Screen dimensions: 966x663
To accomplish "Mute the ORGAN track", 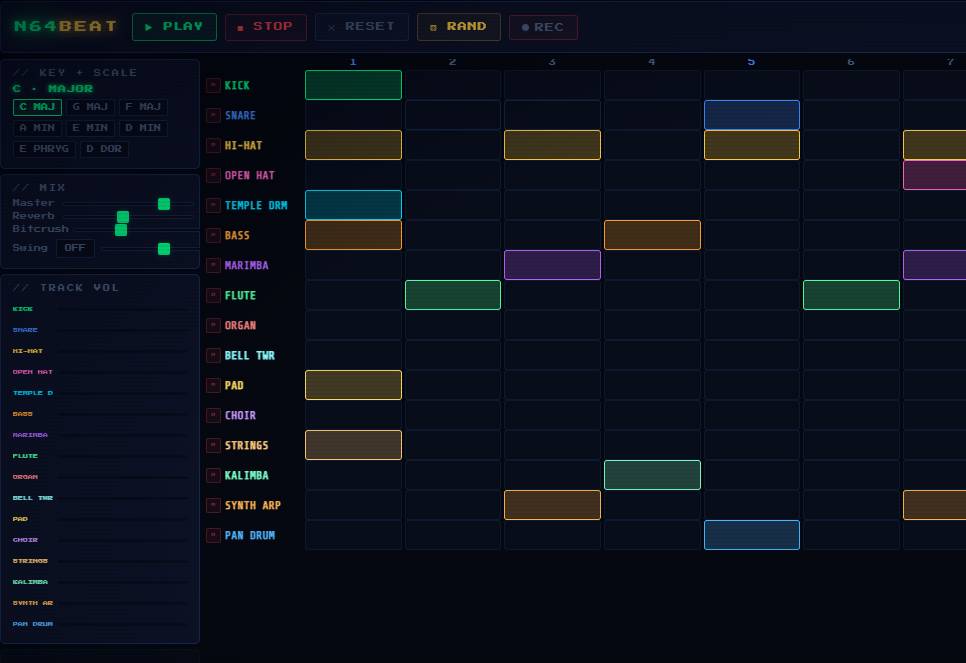I will [x=213, y=325].
